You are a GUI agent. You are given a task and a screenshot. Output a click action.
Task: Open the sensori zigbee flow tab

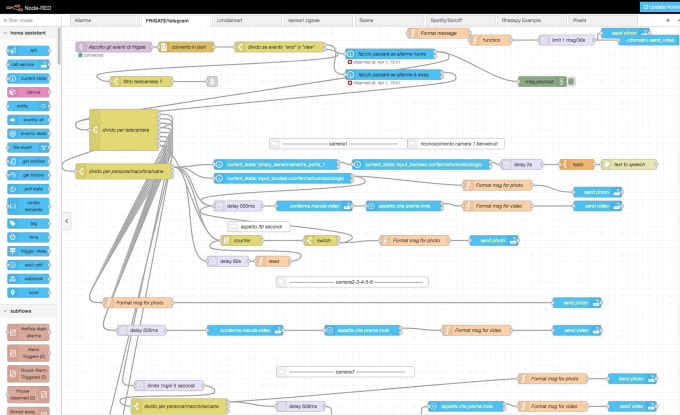(318, 20)
